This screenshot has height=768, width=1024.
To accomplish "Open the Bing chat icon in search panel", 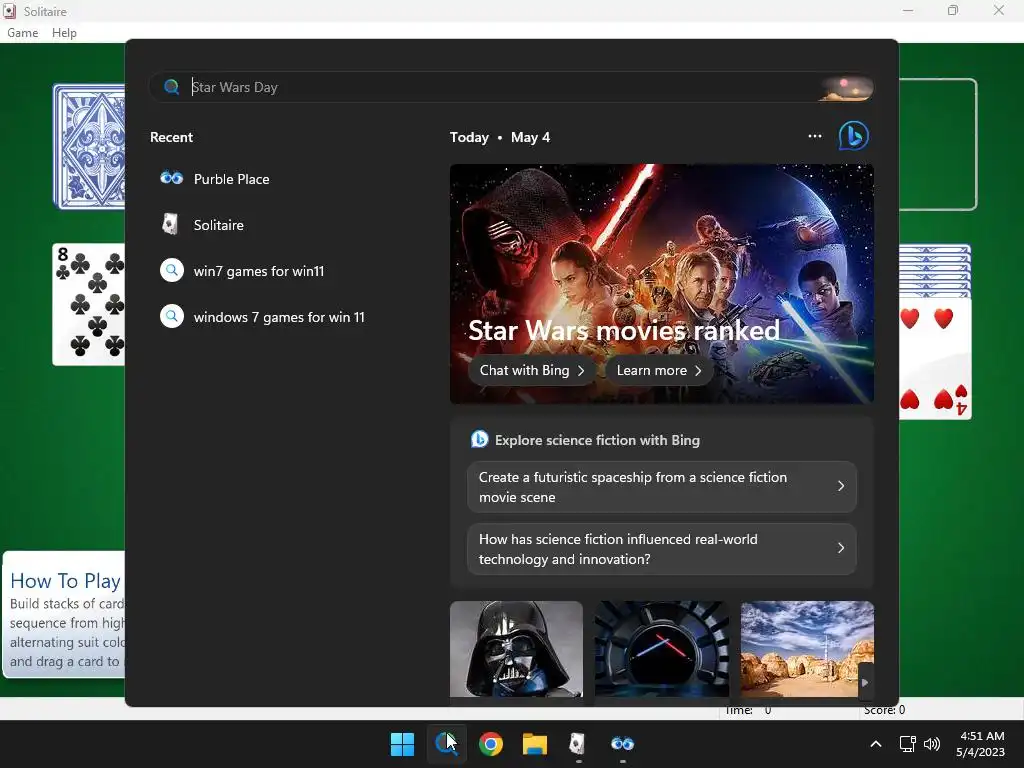I will tap(853, 136).
